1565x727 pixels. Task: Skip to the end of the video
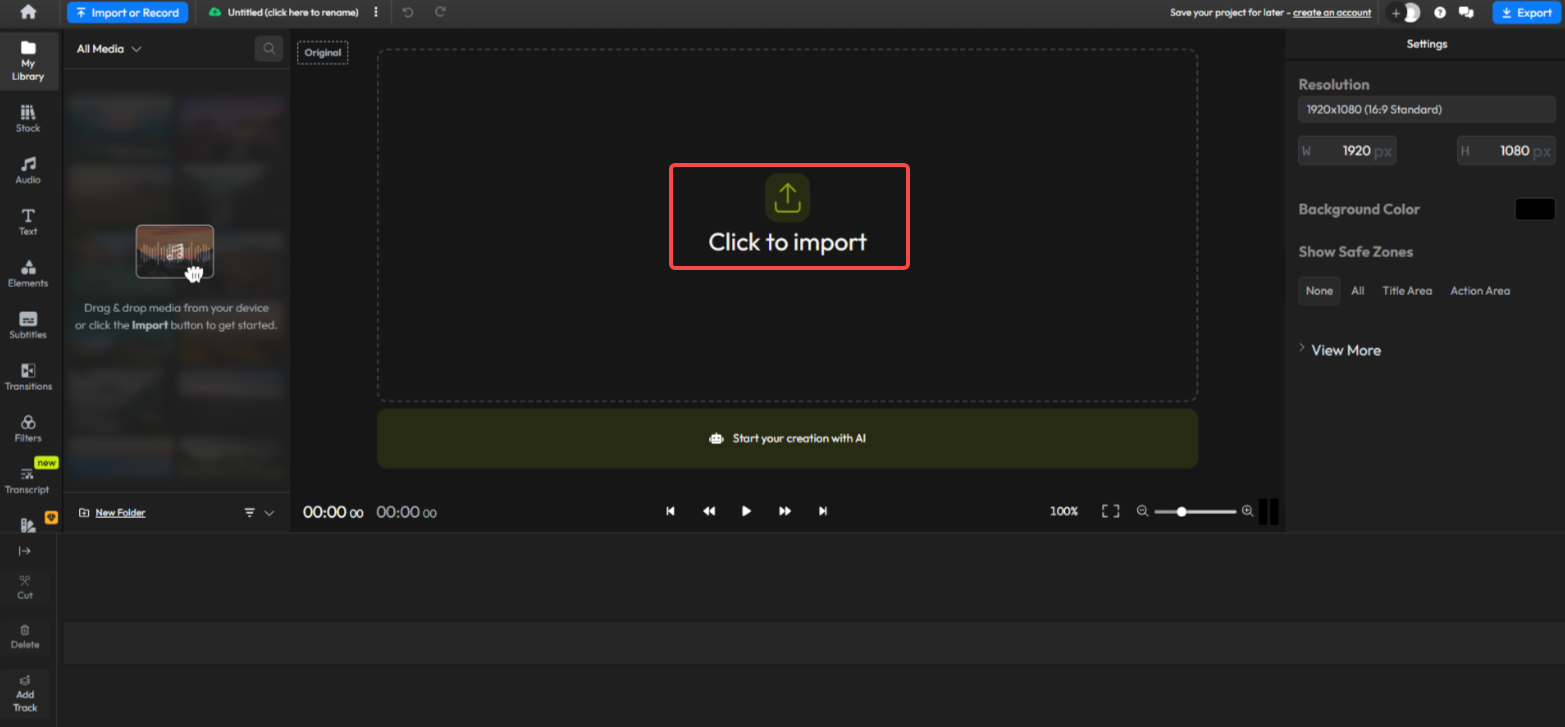(x=823, y=511)
